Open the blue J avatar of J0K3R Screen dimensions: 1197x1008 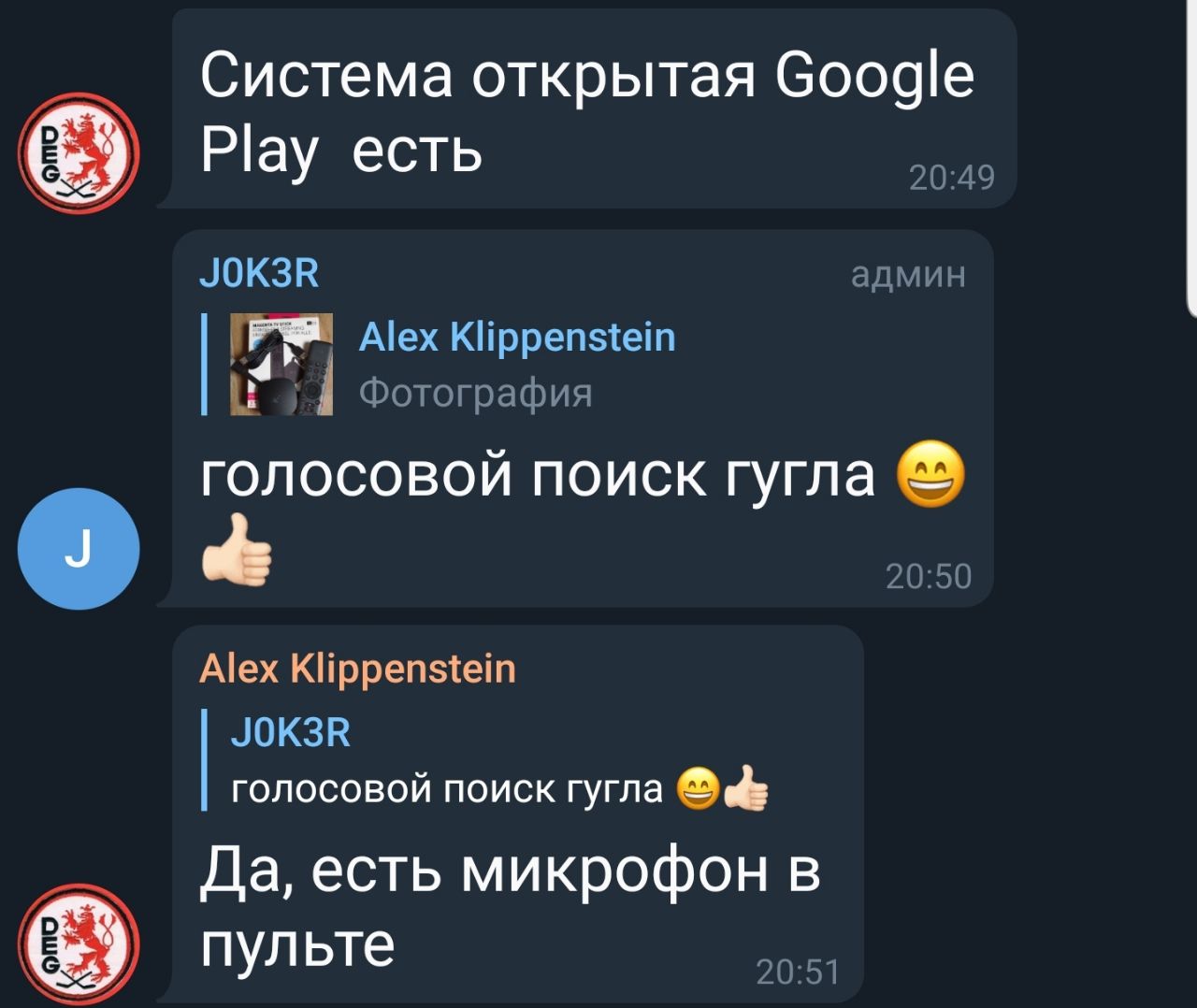[x=79, y=549]
